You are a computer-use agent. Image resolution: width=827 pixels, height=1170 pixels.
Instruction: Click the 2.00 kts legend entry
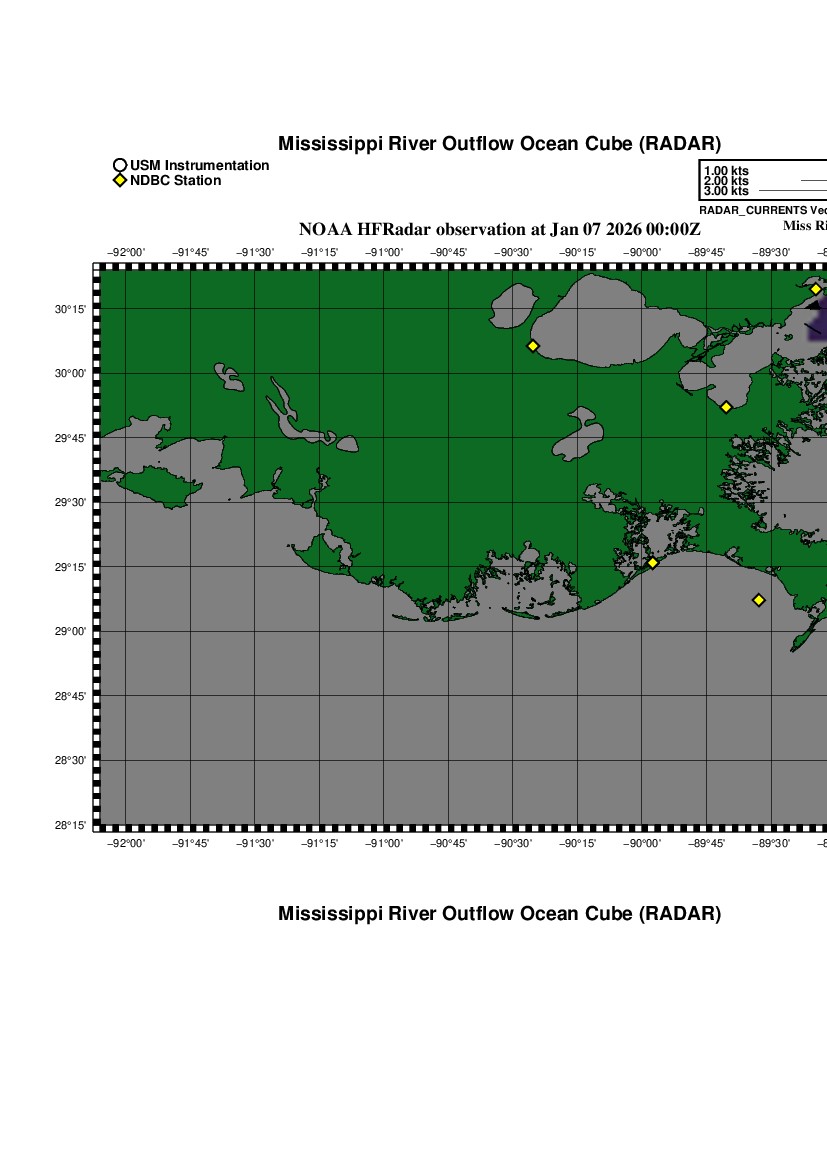[726, 181]
